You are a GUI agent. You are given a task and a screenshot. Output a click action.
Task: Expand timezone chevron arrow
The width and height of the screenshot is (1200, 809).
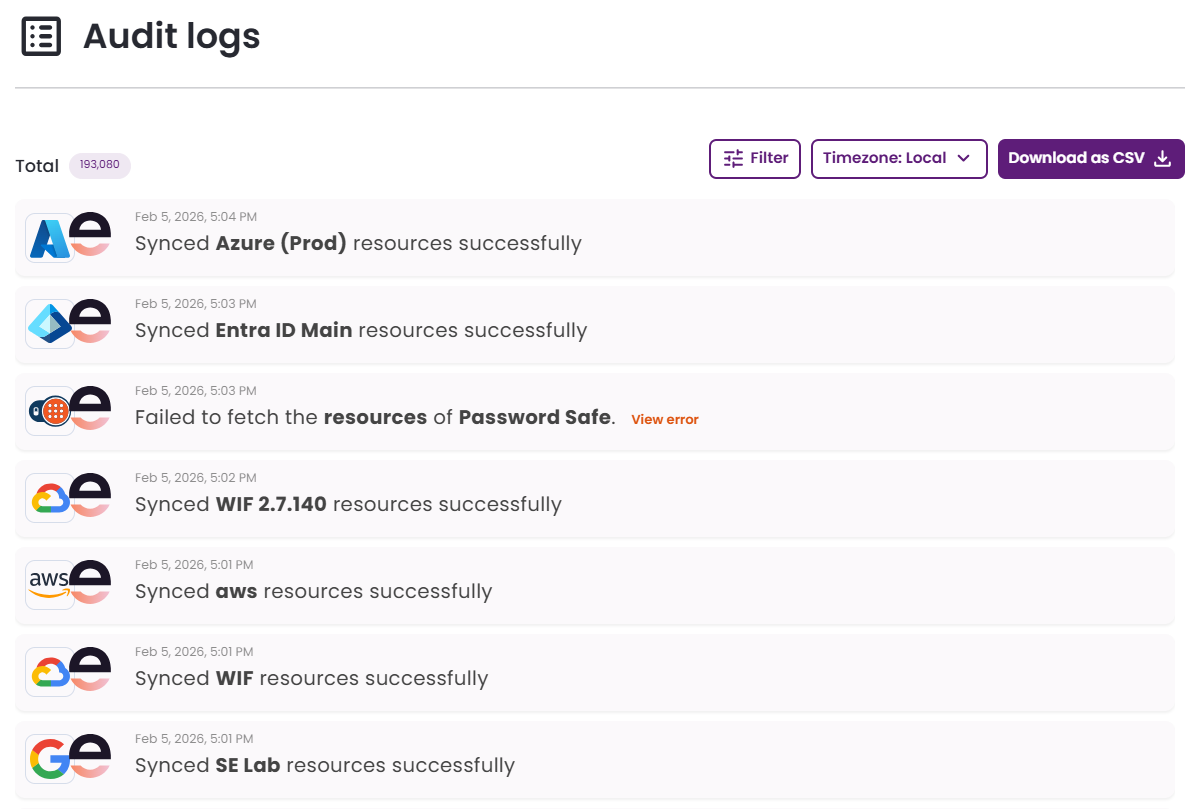click(x=964, y=158)
